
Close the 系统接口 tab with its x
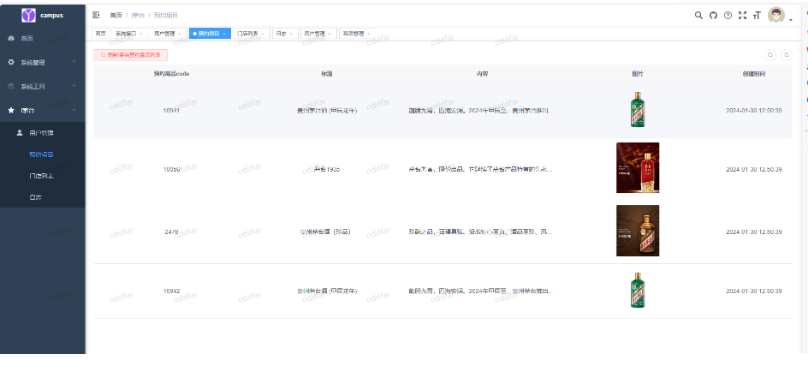141,33
